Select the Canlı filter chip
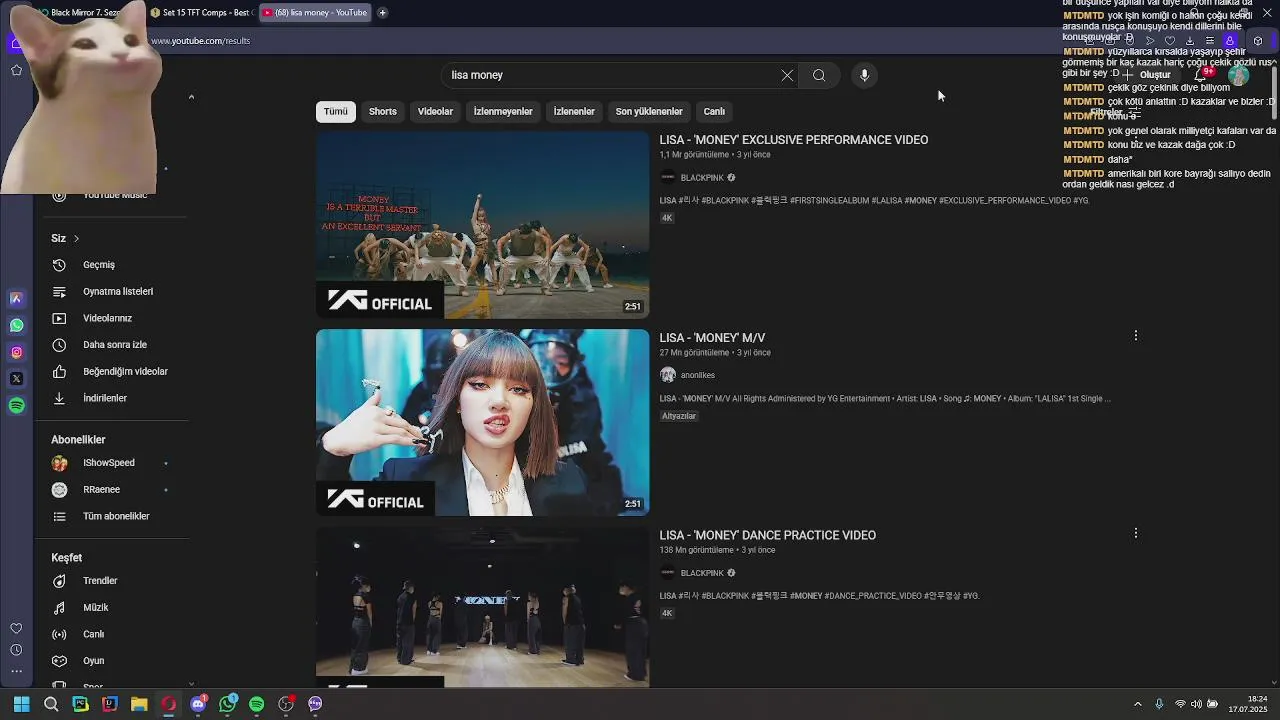The height and width of the screenshot is (720, 1280). [714, 111]
